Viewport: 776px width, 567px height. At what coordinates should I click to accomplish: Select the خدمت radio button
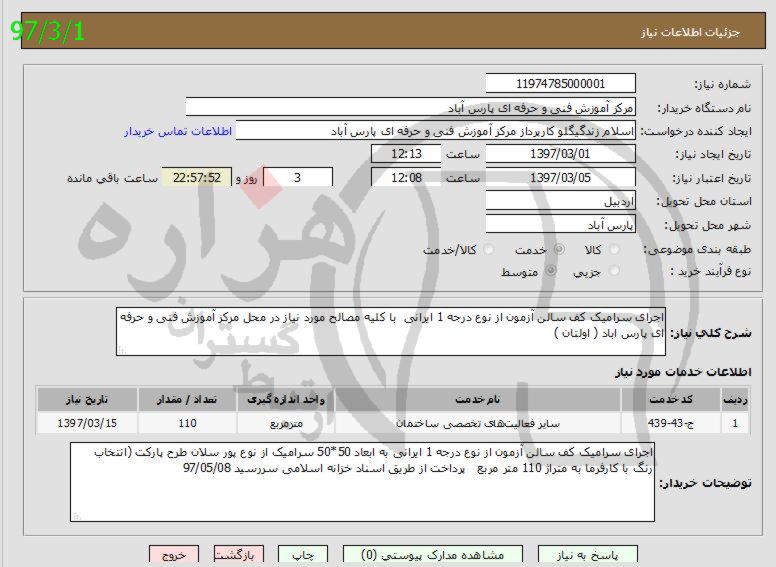[559, 250]
